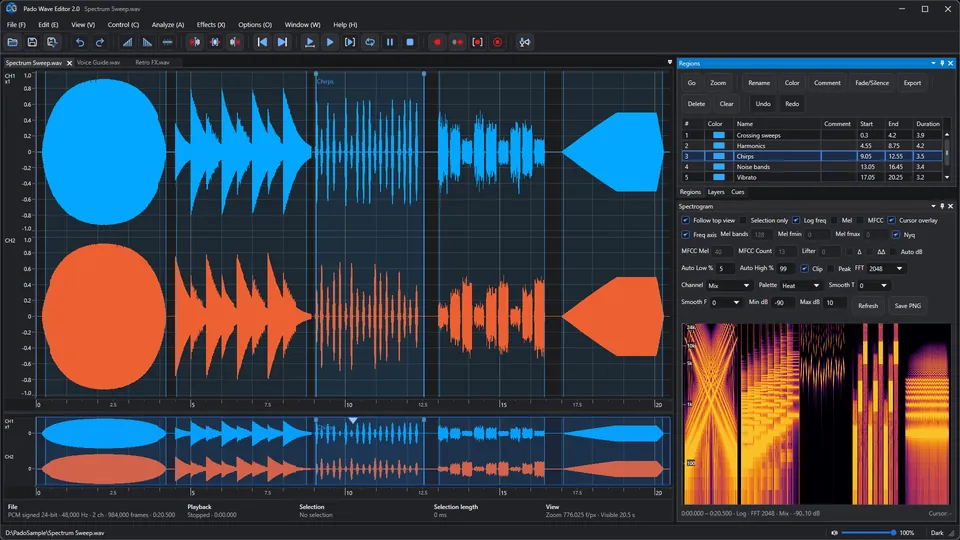This screenshot has height=540, width=960.
Task: Switch to the Layers tab
Action: point(716,192)
